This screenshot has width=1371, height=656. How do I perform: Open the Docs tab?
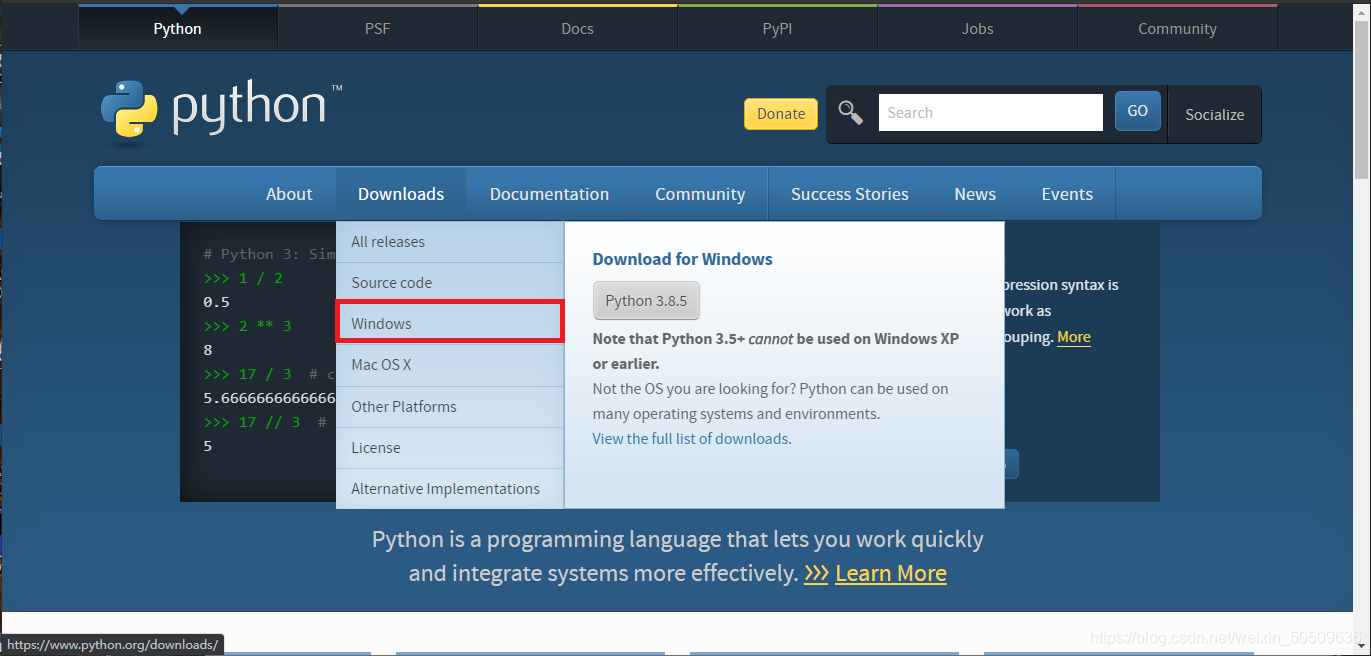coord(577,27)
